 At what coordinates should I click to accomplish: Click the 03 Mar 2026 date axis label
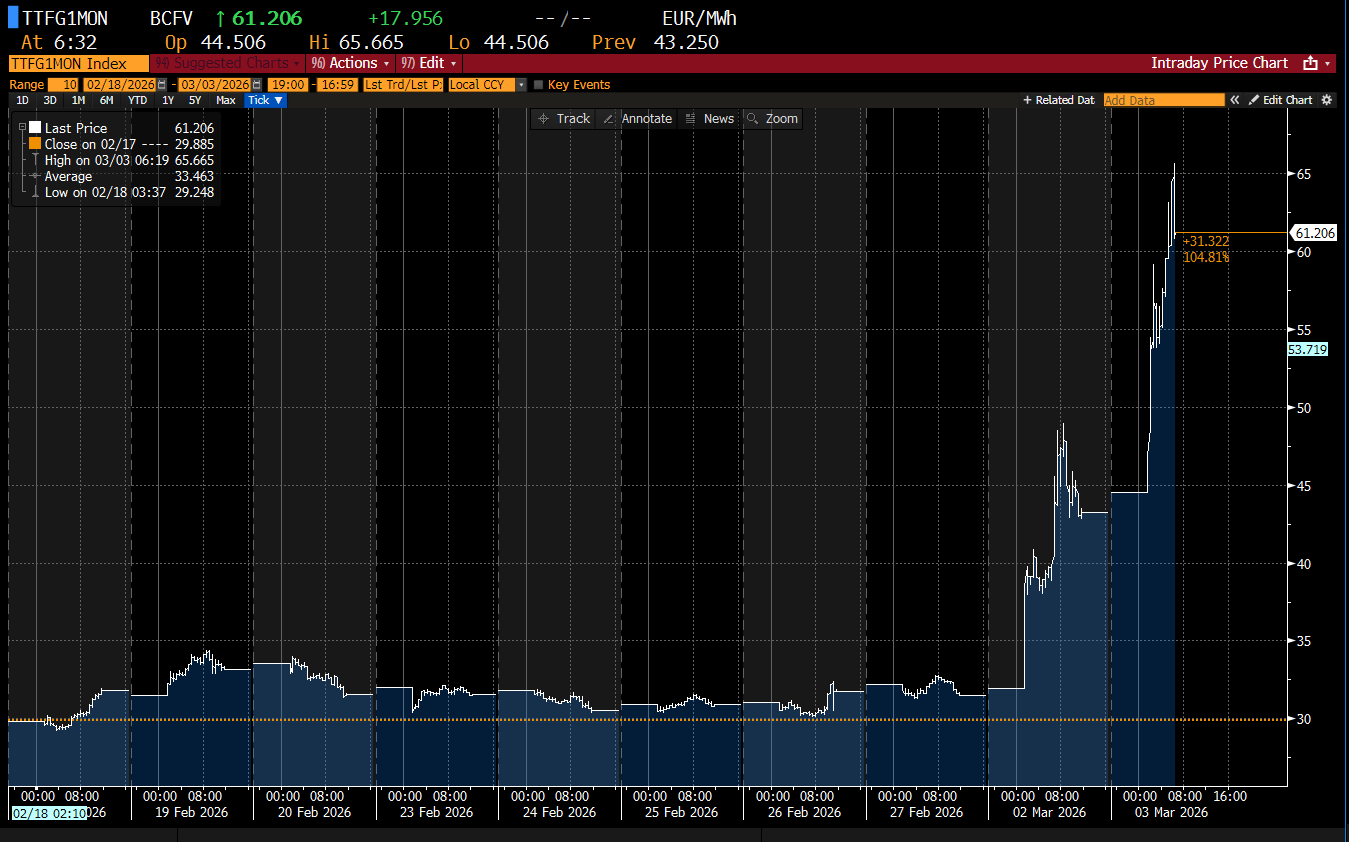pyautogui.click(x=1170, y=812)
